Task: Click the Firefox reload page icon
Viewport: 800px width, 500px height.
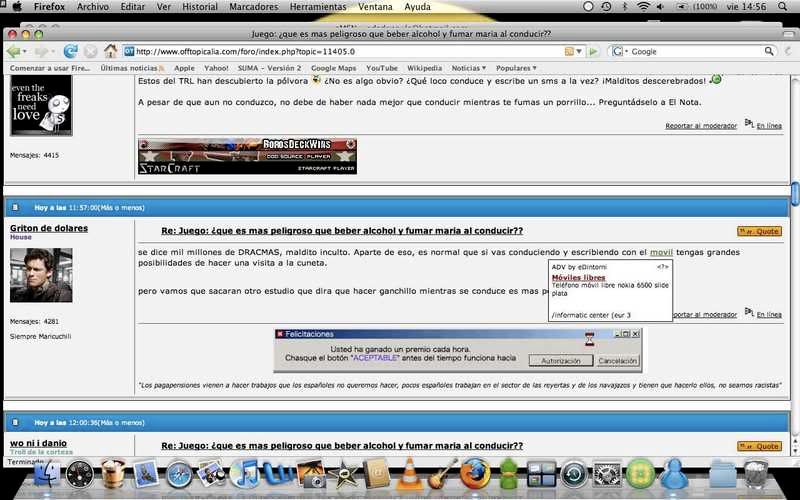Action: point(70,51)
